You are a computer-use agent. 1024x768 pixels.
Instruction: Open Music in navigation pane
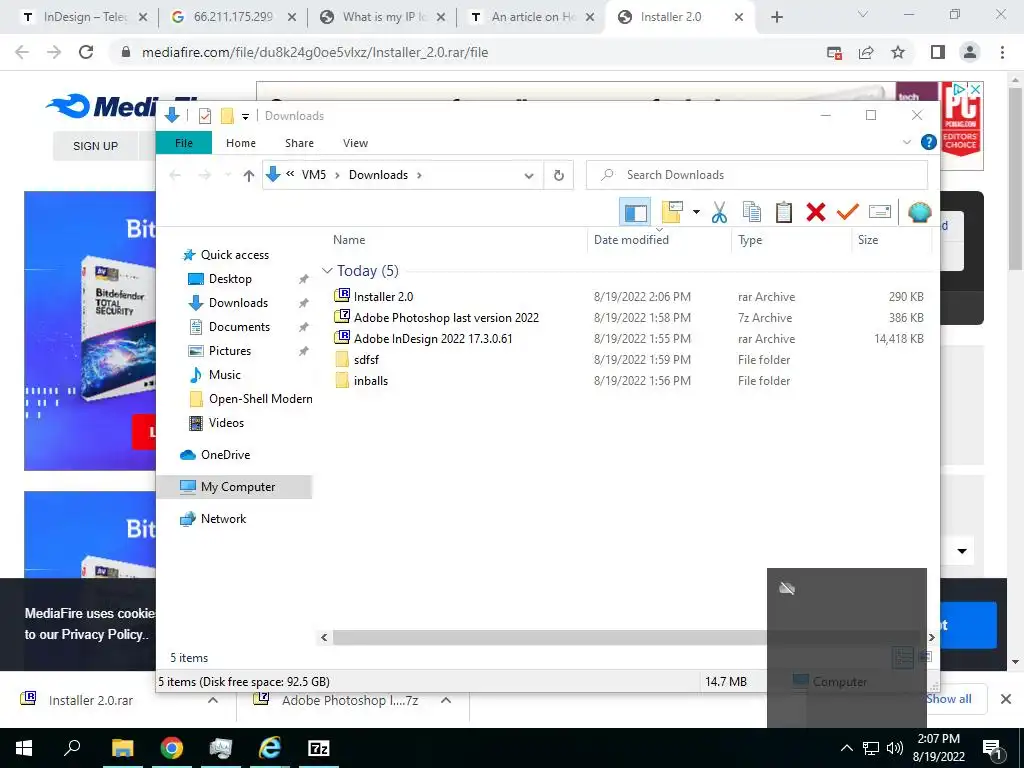tap(224, 375)
